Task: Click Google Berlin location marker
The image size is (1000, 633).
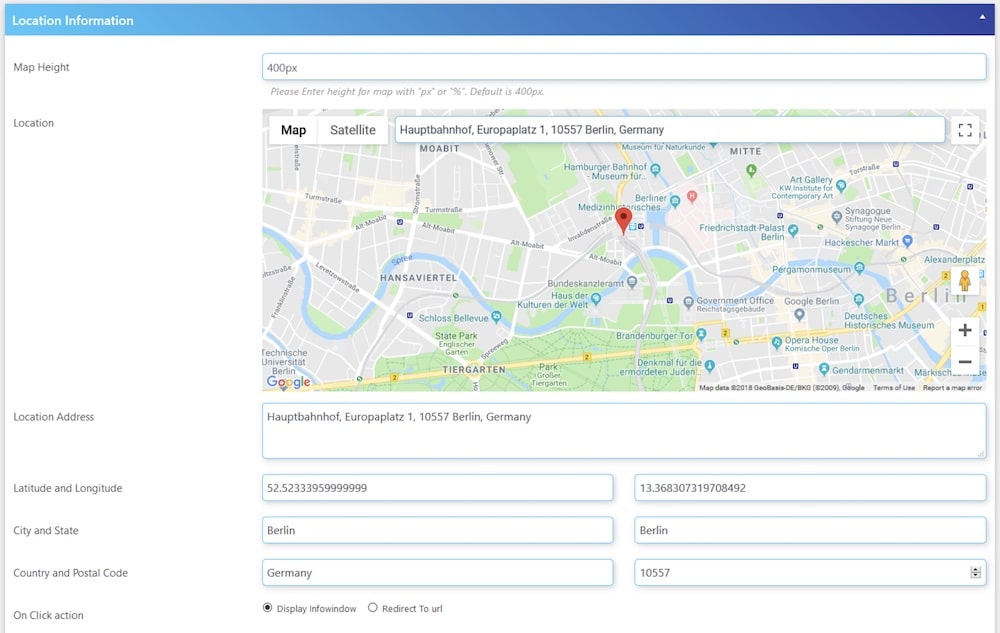Action: click(x=799, y=314)
